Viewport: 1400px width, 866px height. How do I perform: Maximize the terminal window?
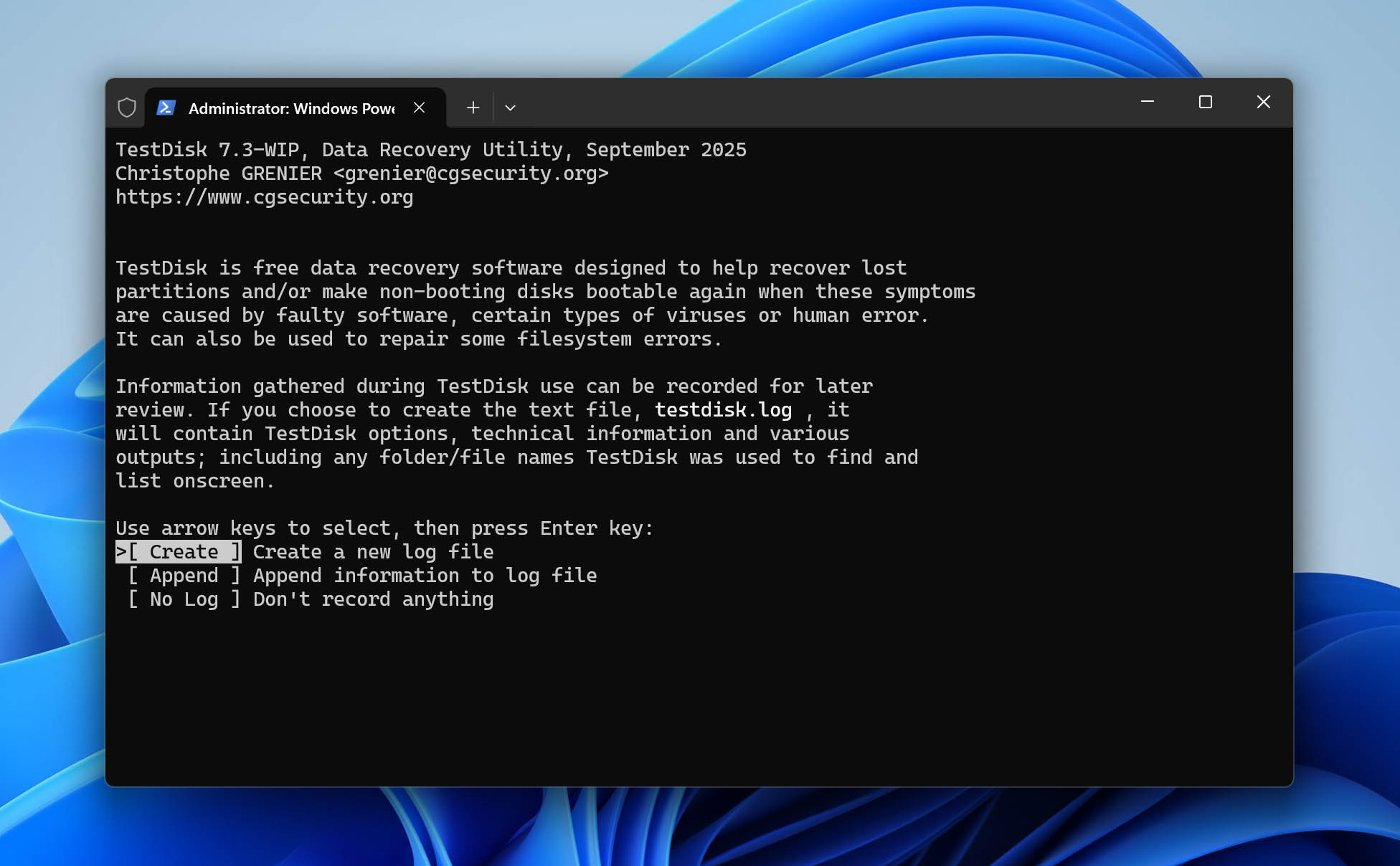click(1206, 102)
